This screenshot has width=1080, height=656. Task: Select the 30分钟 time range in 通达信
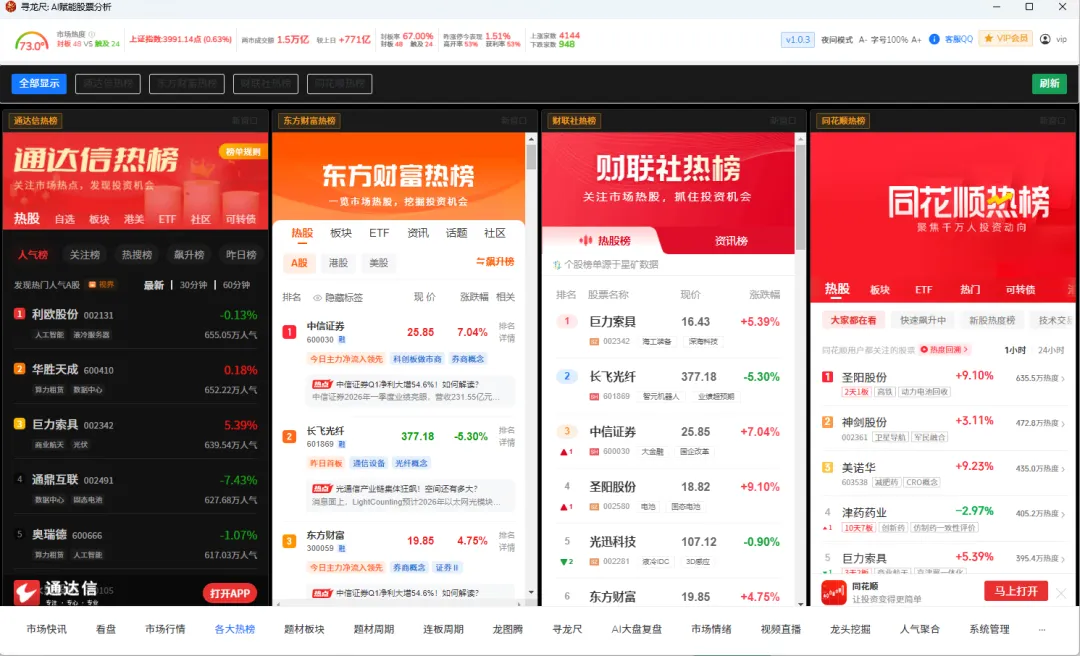(194, 285)
